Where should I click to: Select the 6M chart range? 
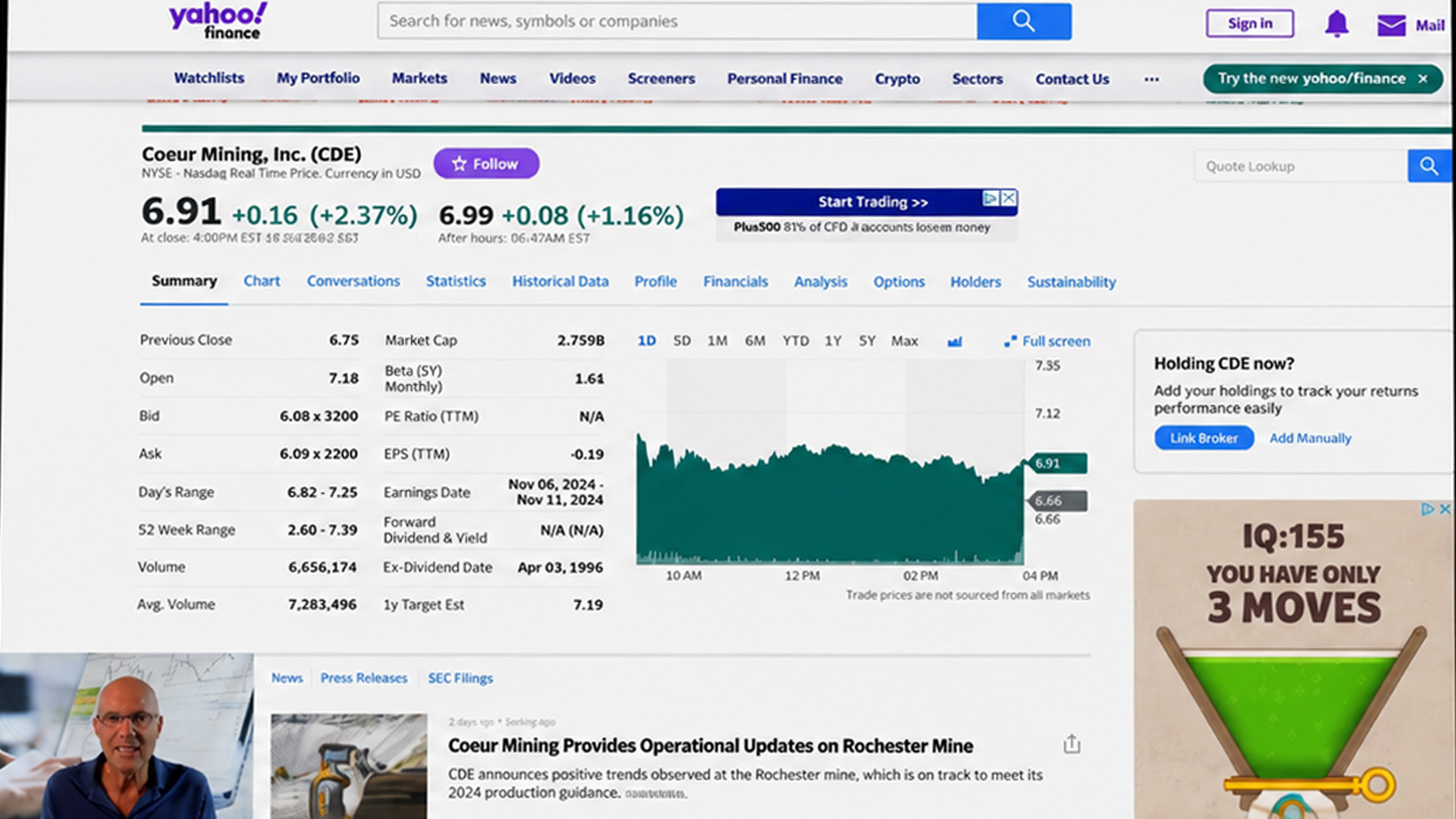[x=755, y=341]
